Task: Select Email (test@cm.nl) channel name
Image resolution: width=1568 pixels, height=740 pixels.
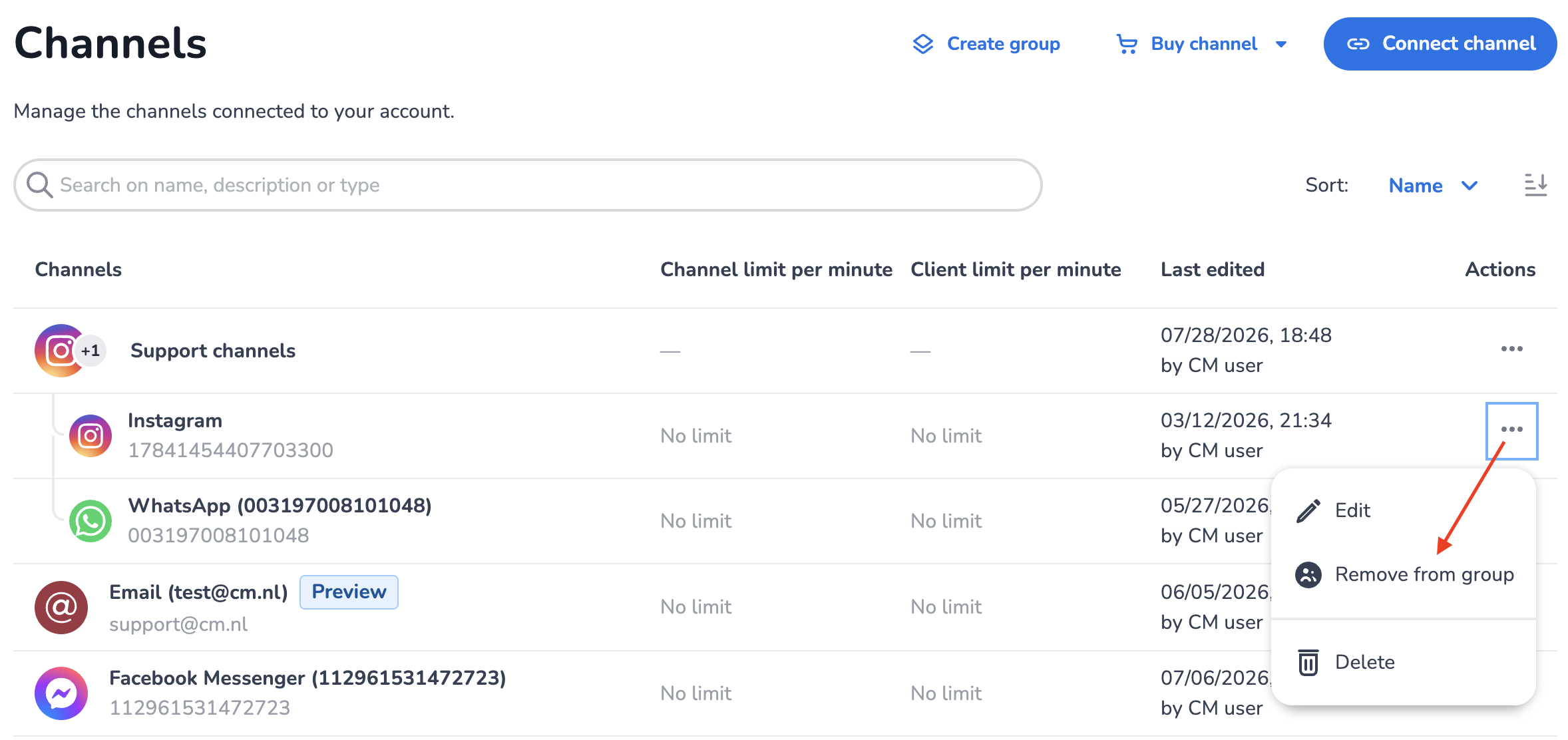Action: [198, 592]
